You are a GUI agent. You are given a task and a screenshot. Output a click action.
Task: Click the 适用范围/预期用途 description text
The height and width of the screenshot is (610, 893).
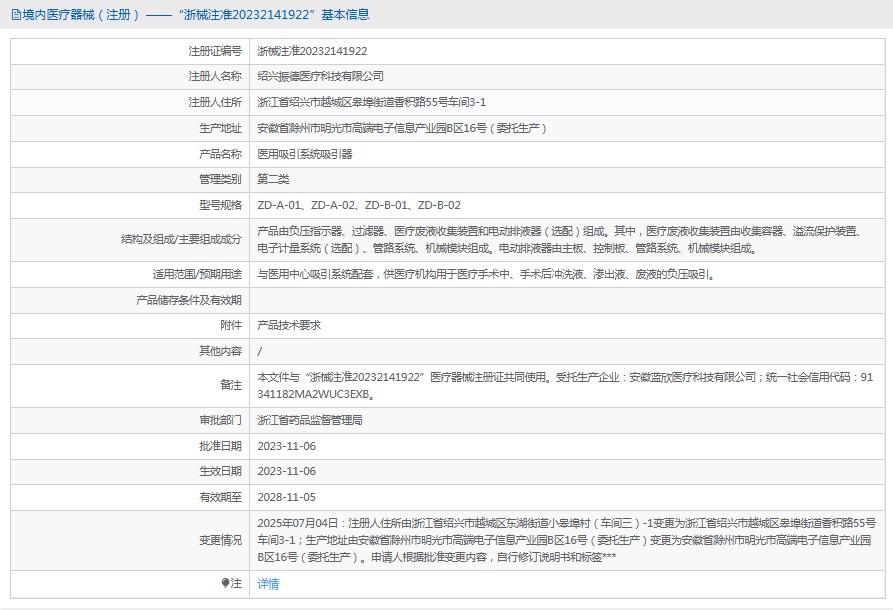[485, 273]
